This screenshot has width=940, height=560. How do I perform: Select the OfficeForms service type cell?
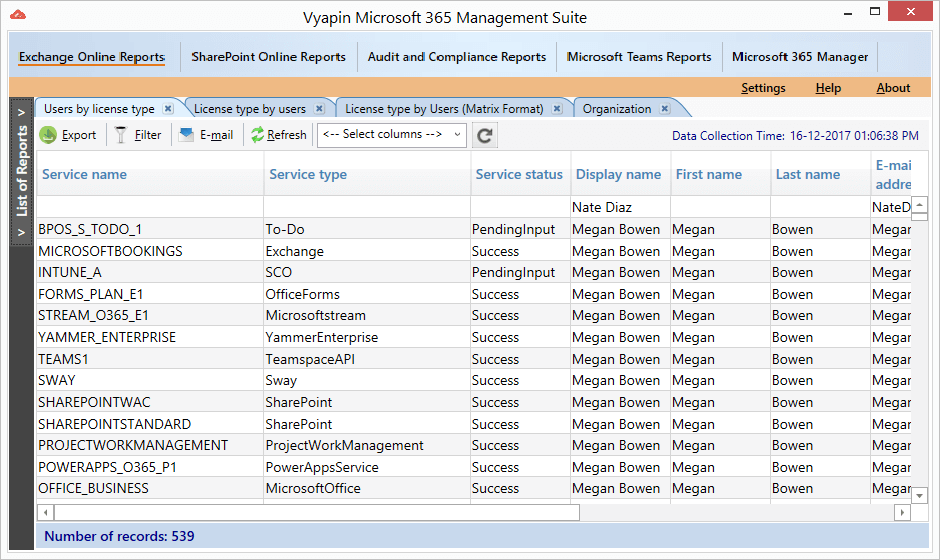coord(367,294)
